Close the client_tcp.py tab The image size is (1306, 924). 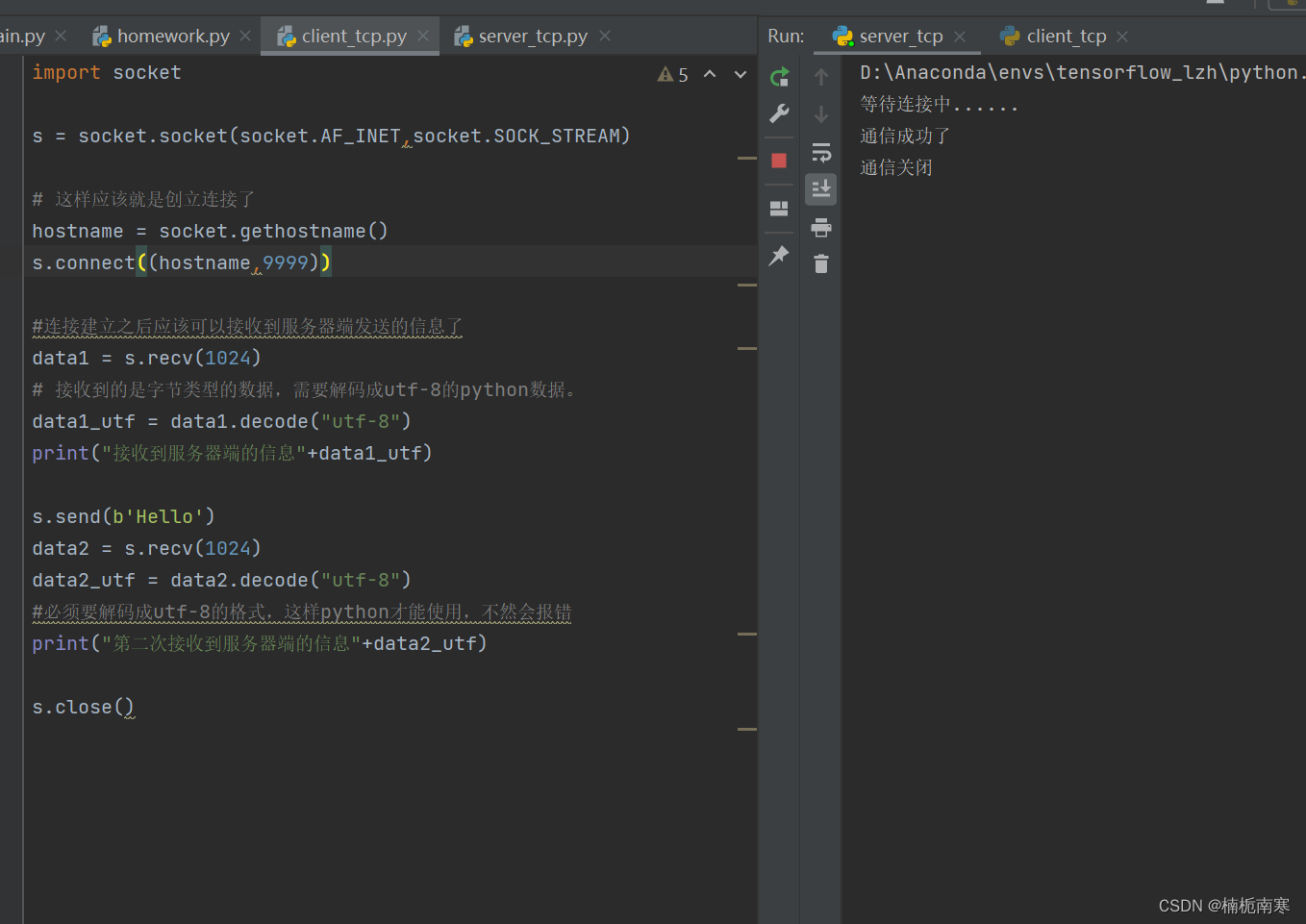tap(423, 36)
